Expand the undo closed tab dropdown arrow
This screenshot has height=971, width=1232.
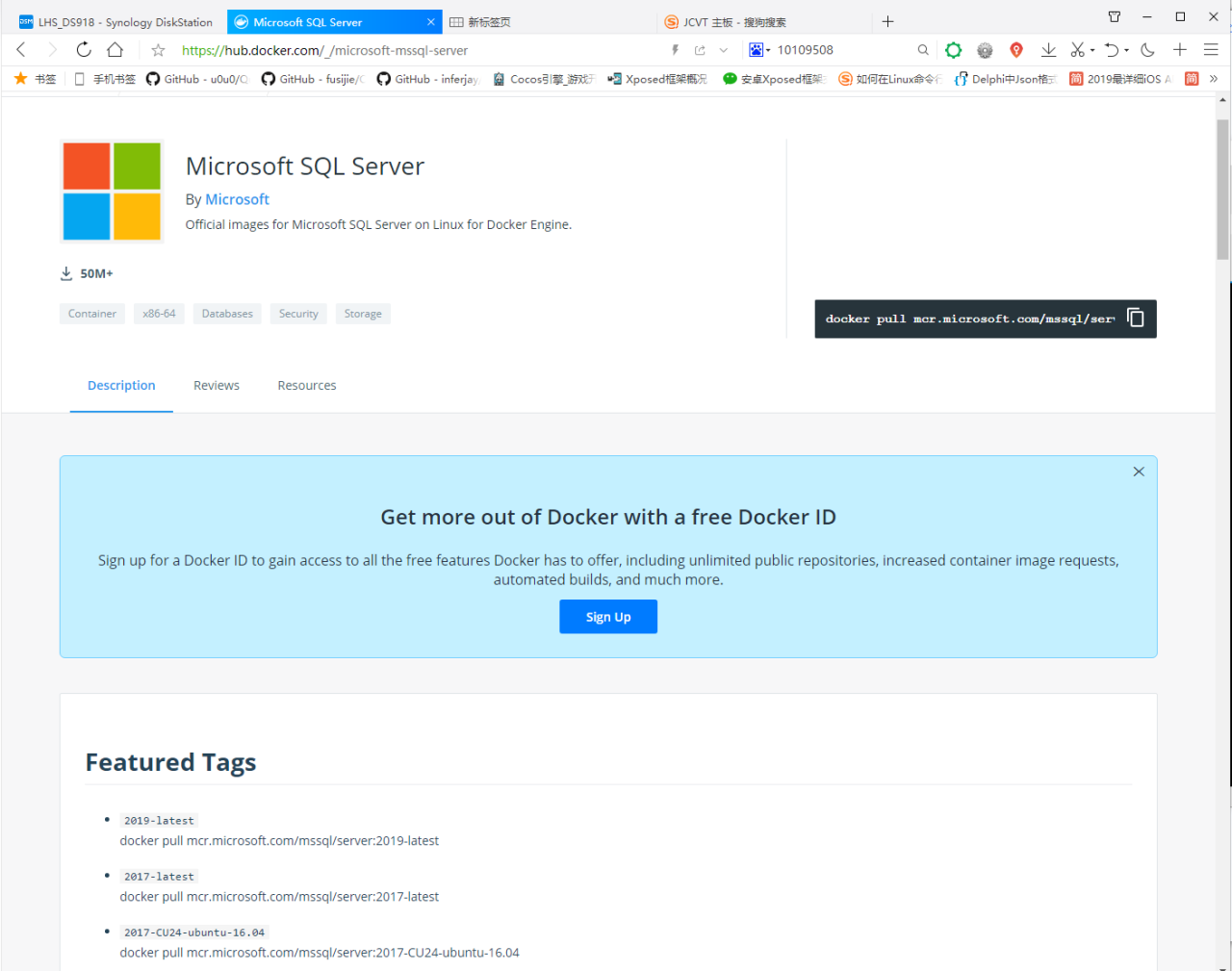click(1127, 50)
